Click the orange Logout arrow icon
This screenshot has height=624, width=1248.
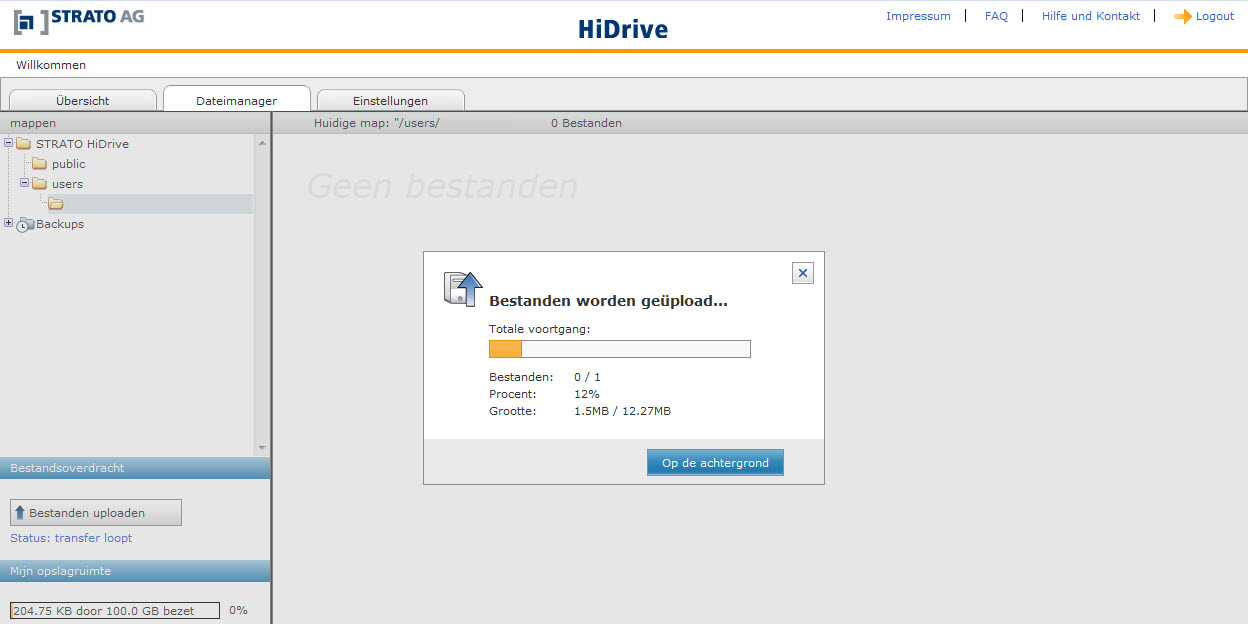[1182, 17]
